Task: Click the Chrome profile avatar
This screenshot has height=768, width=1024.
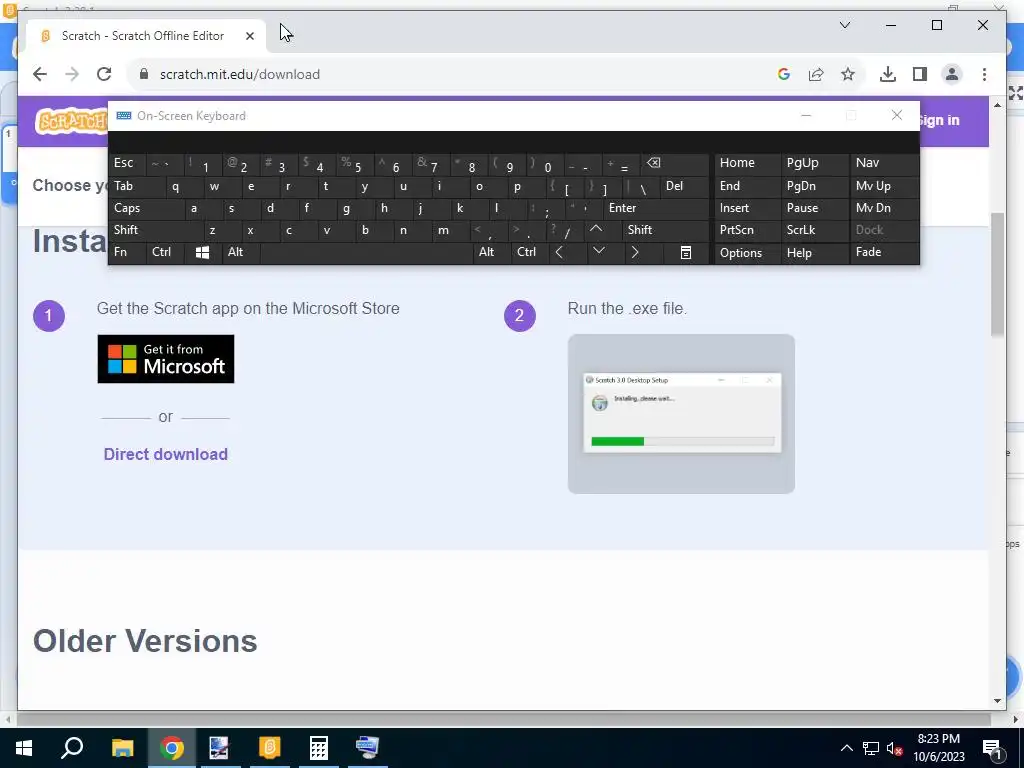Action: pyautogui.click(x=952, y=74)
